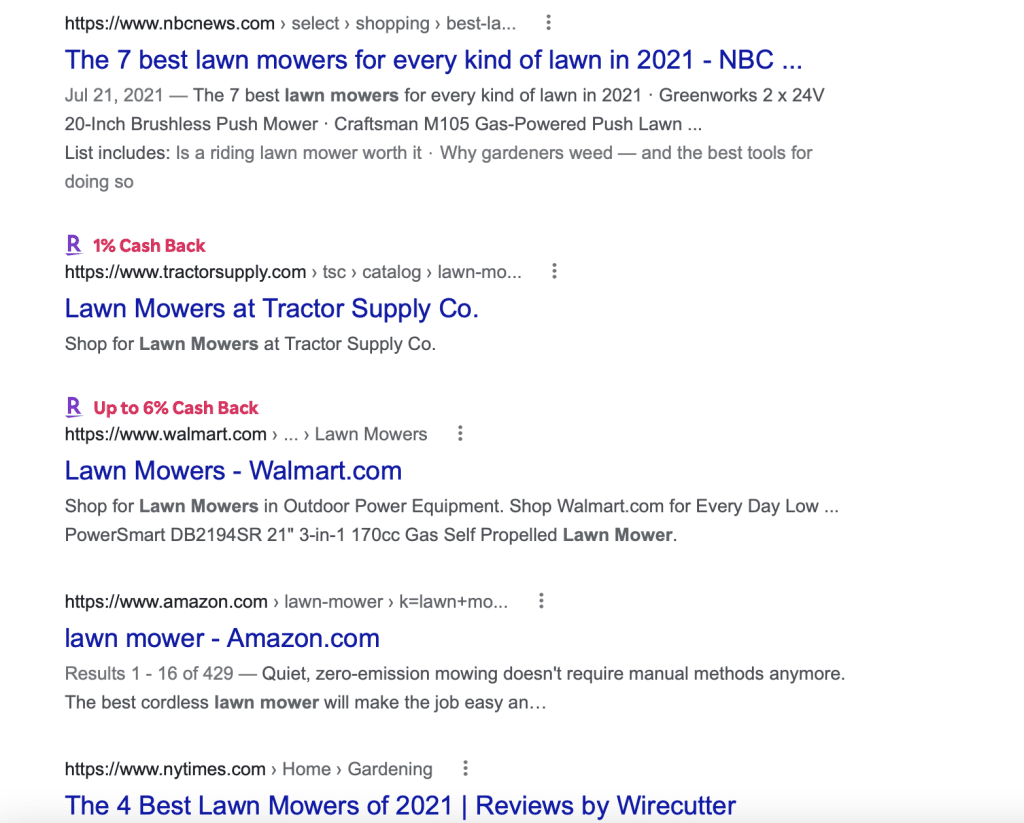Click the nytimes.com URL breadcrumb
1024x823 pixels.
click(248, 769)
